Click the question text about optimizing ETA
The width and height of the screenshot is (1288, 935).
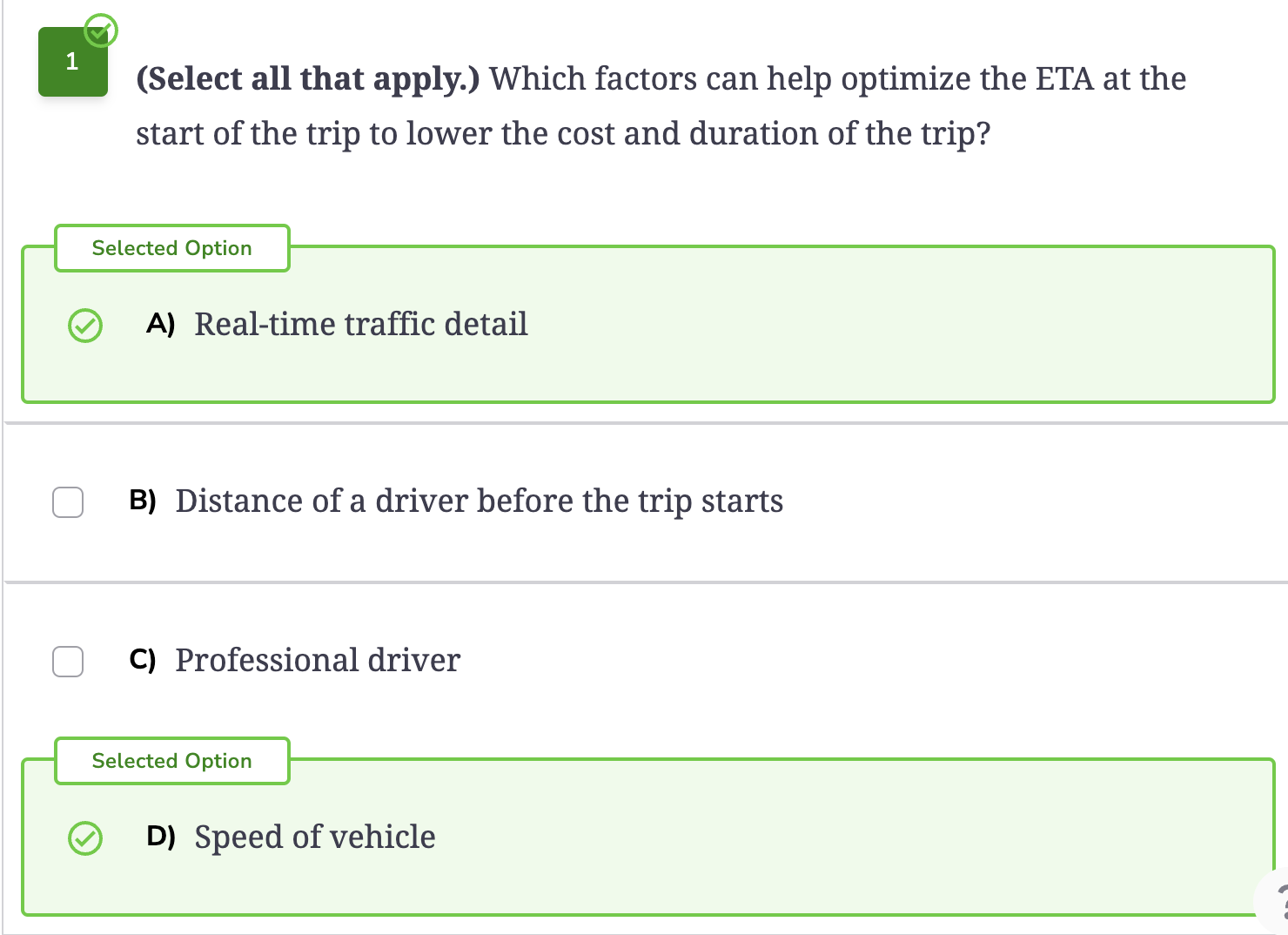pyautogui.click(x=661, y=106)
